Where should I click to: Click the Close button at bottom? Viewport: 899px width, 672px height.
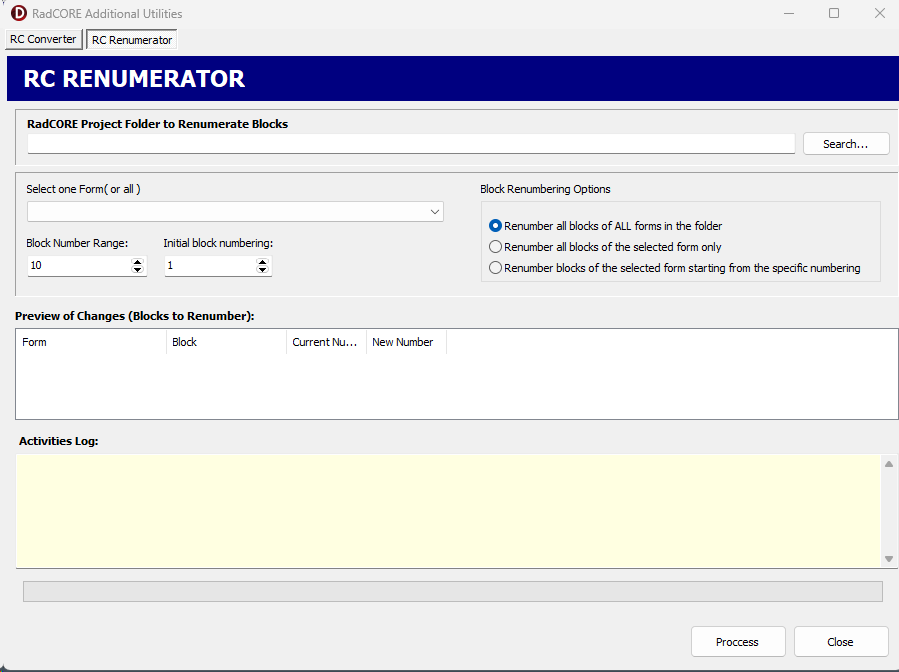pyautogui.click(x=840, y=642)
